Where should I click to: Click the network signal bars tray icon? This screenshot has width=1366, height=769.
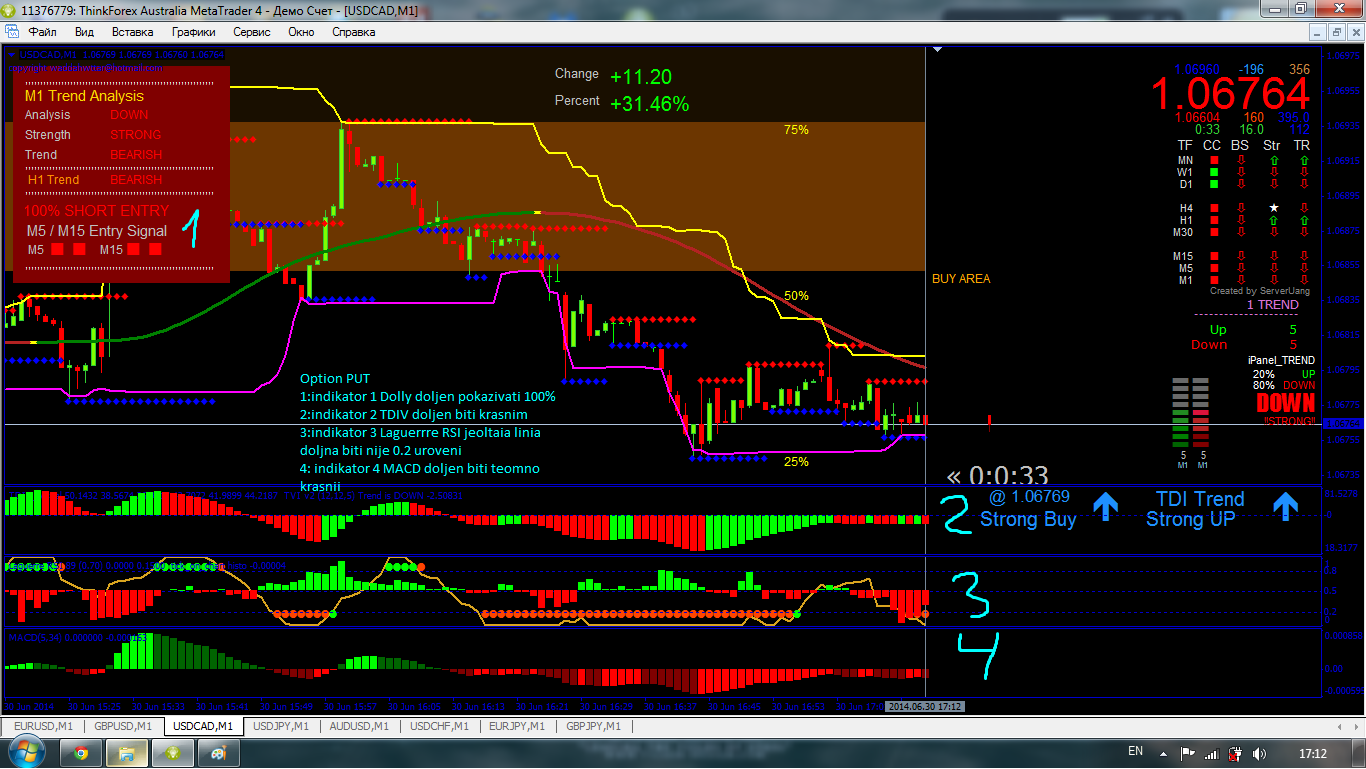click(x=1211, y=753)
